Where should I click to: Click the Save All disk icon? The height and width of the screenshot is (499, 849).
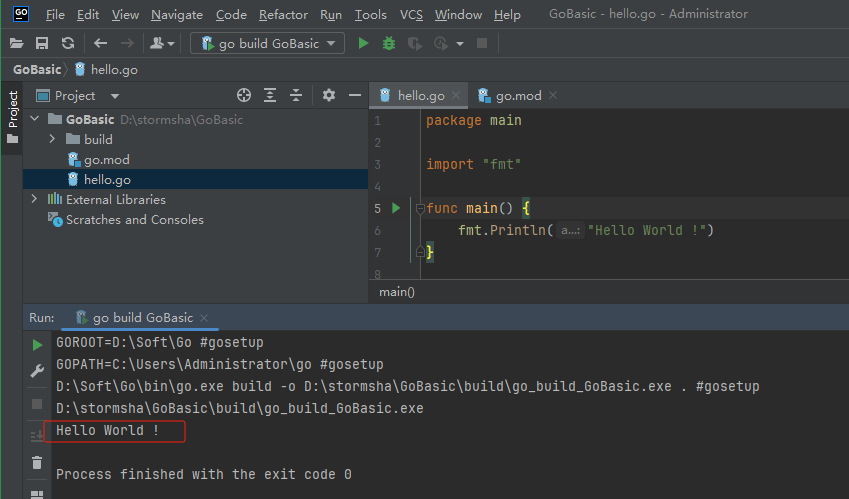[42, 43]
